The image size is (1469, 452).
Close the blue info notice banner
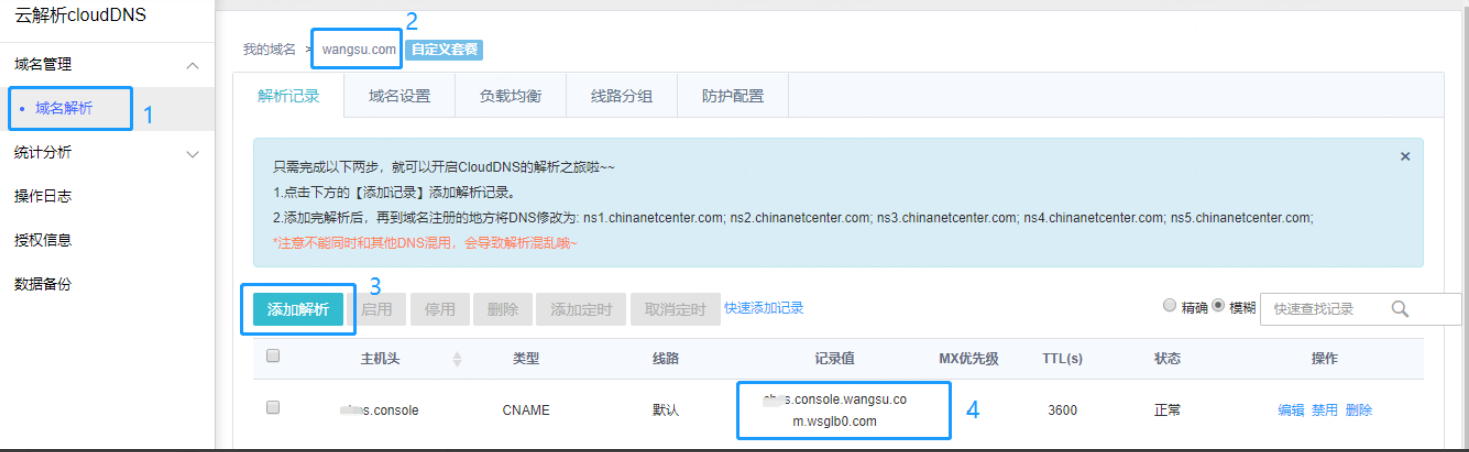[1405, 156]
